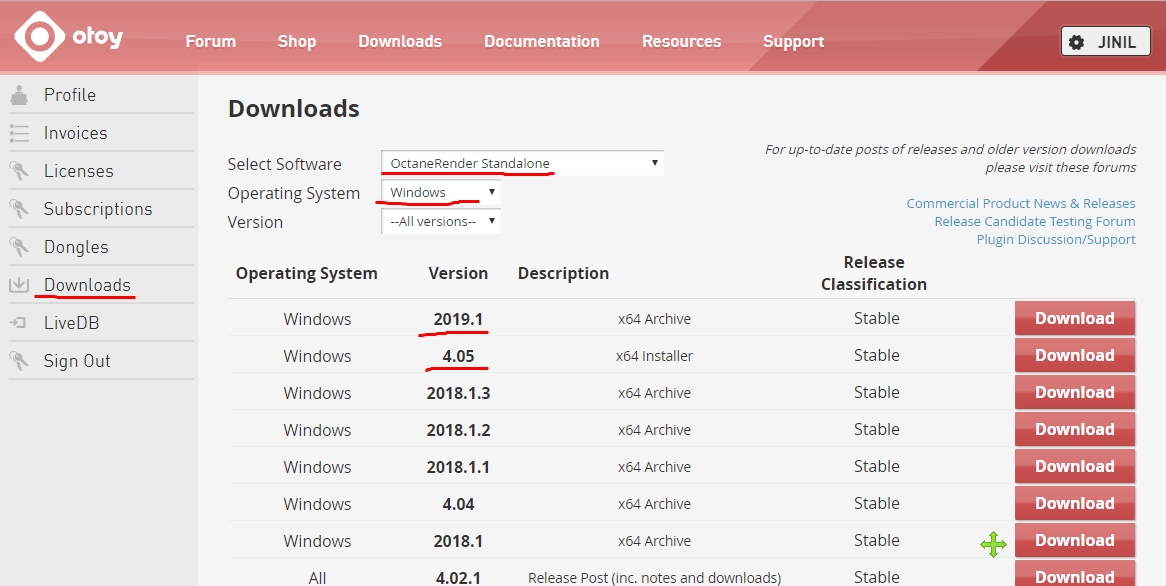Download version 2018.1.1

(x=1075, y=466)
